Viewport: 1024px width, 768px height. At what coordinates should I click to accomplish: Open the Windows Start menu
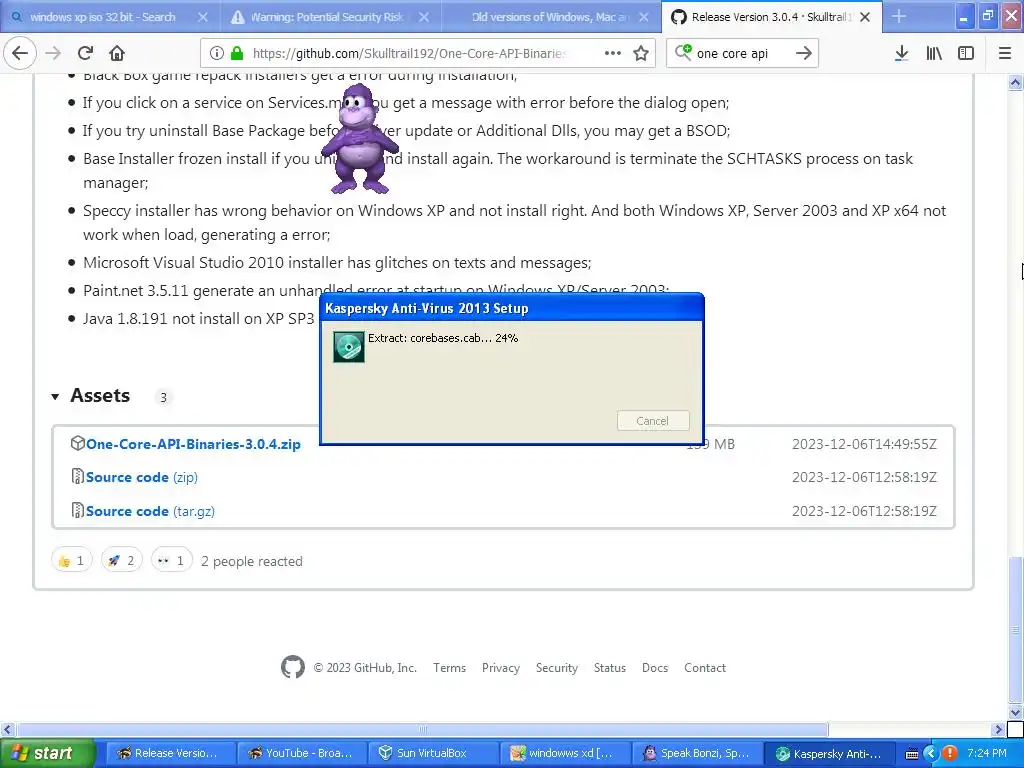pyautogui.click(x=46, y=754)
